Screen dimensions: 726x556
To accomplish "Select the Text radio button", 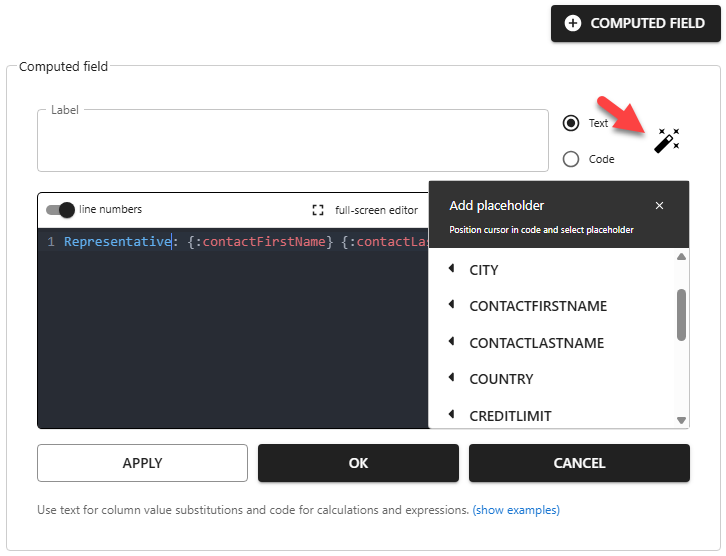I will click(571, 123).
